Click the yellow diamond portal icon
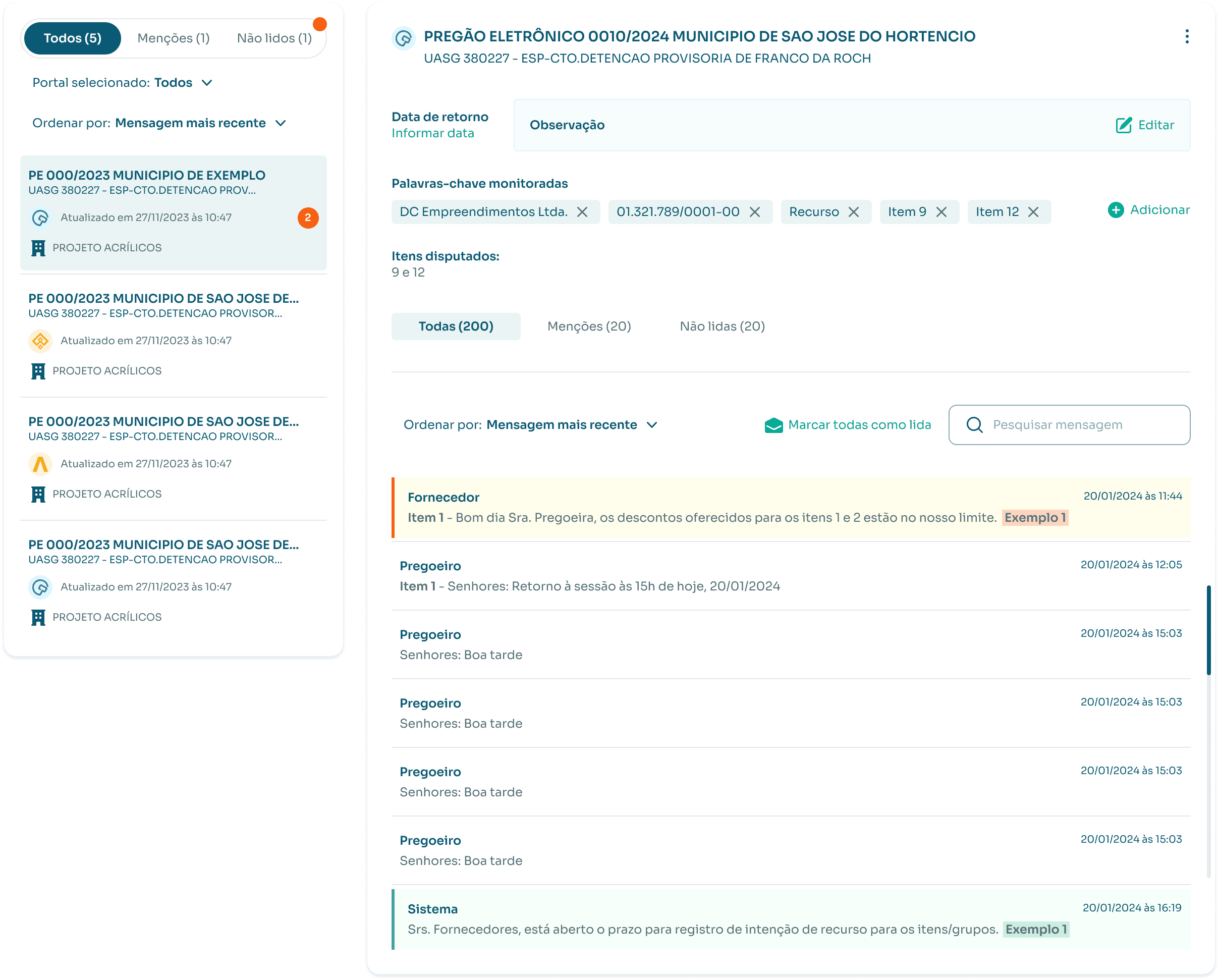This screenshot has width=1219, height=980. [40, 341]
